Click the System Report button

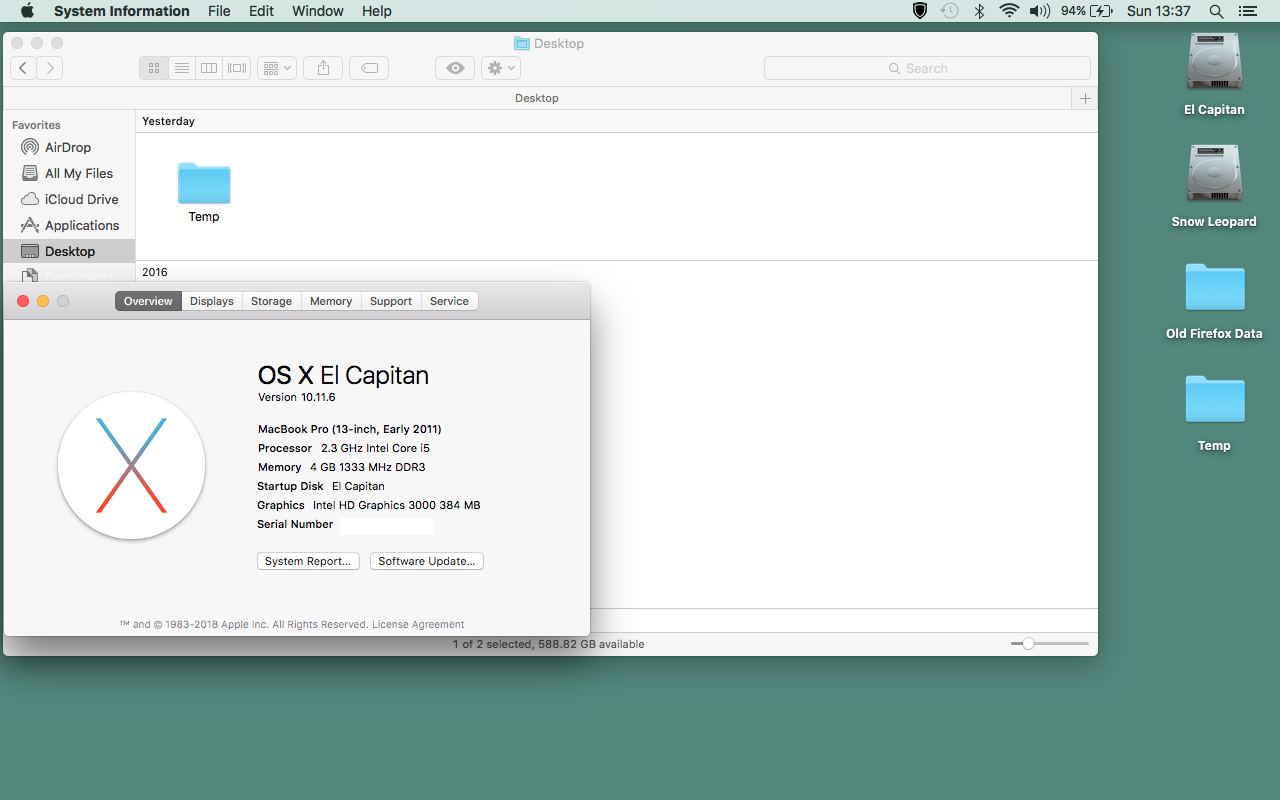(x=308, y=561)
